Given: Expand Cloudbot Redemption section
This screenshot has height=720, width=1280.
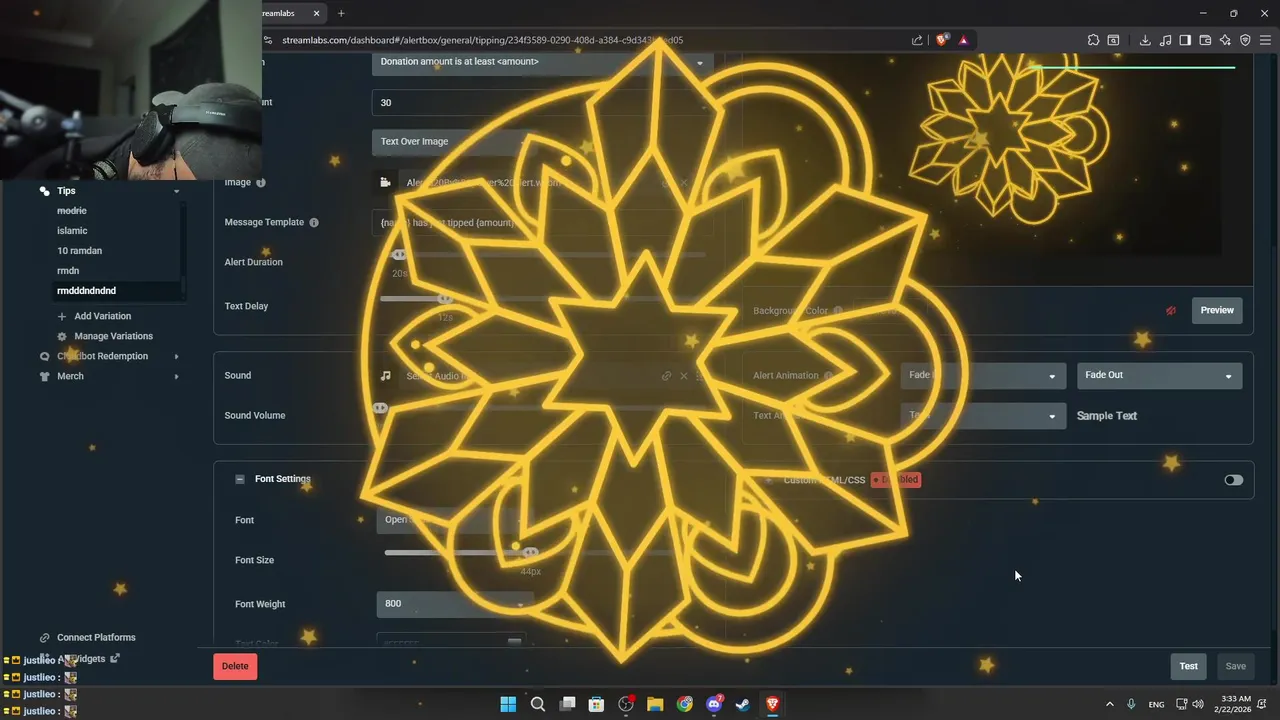Looking at the screenshot, I should tap(177, 356).
